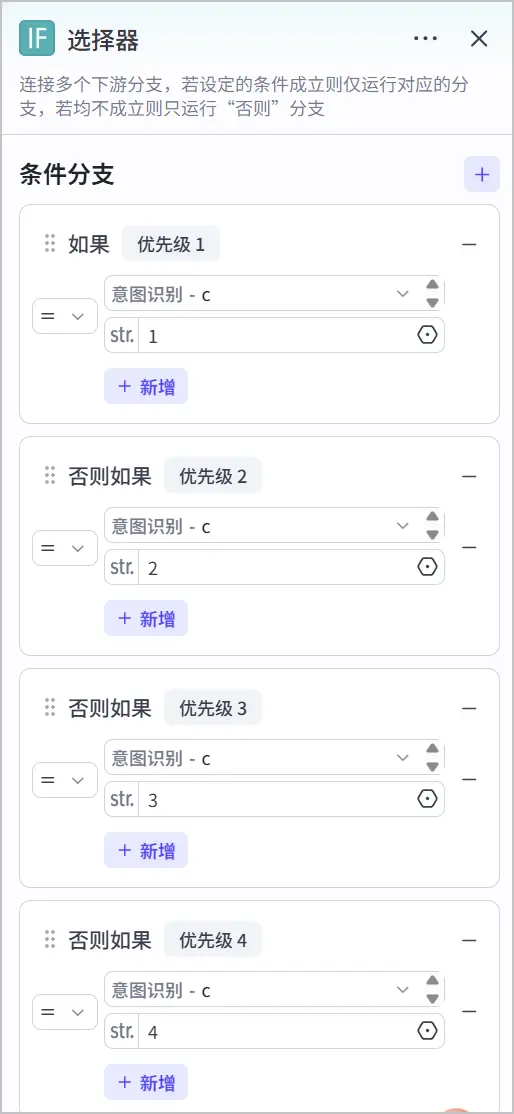
Task: Click the up/down stepper arrows in priority 1 variable
Action: pos(432,293)
